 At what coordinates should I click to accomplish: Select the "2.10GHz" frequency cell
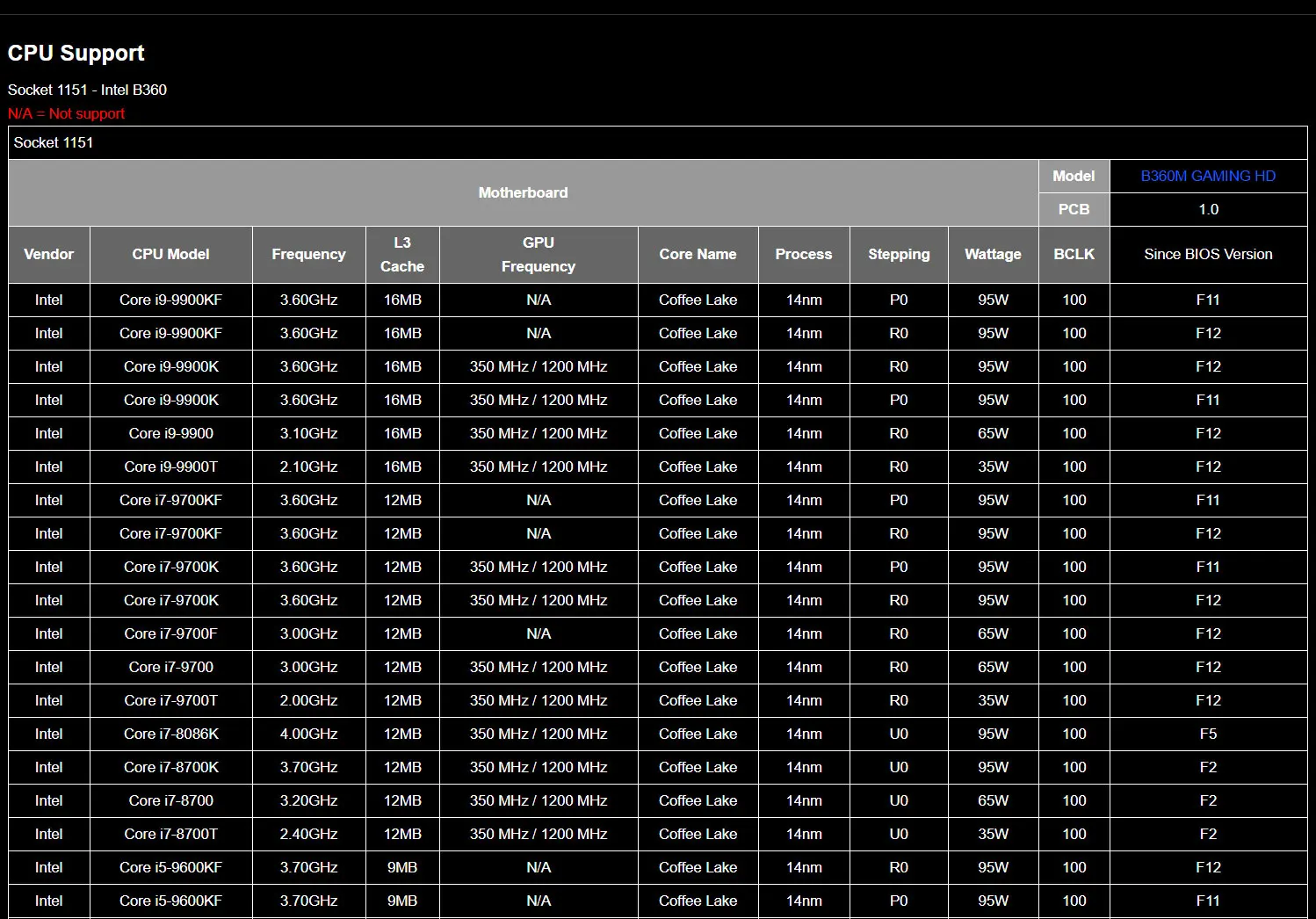pos(309,467)
